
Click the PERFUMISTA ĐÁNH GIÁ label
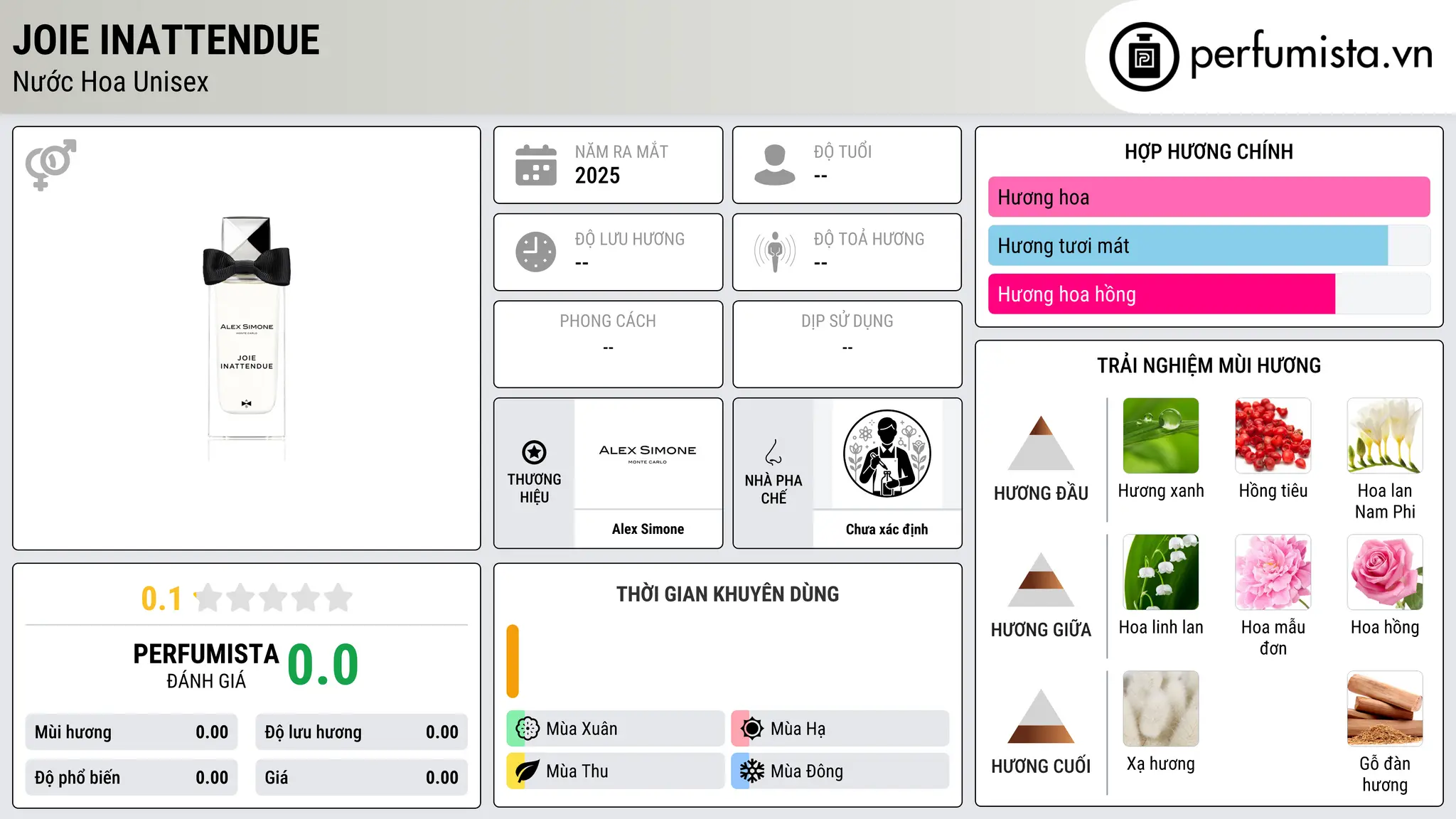click(x=206, y=665)
